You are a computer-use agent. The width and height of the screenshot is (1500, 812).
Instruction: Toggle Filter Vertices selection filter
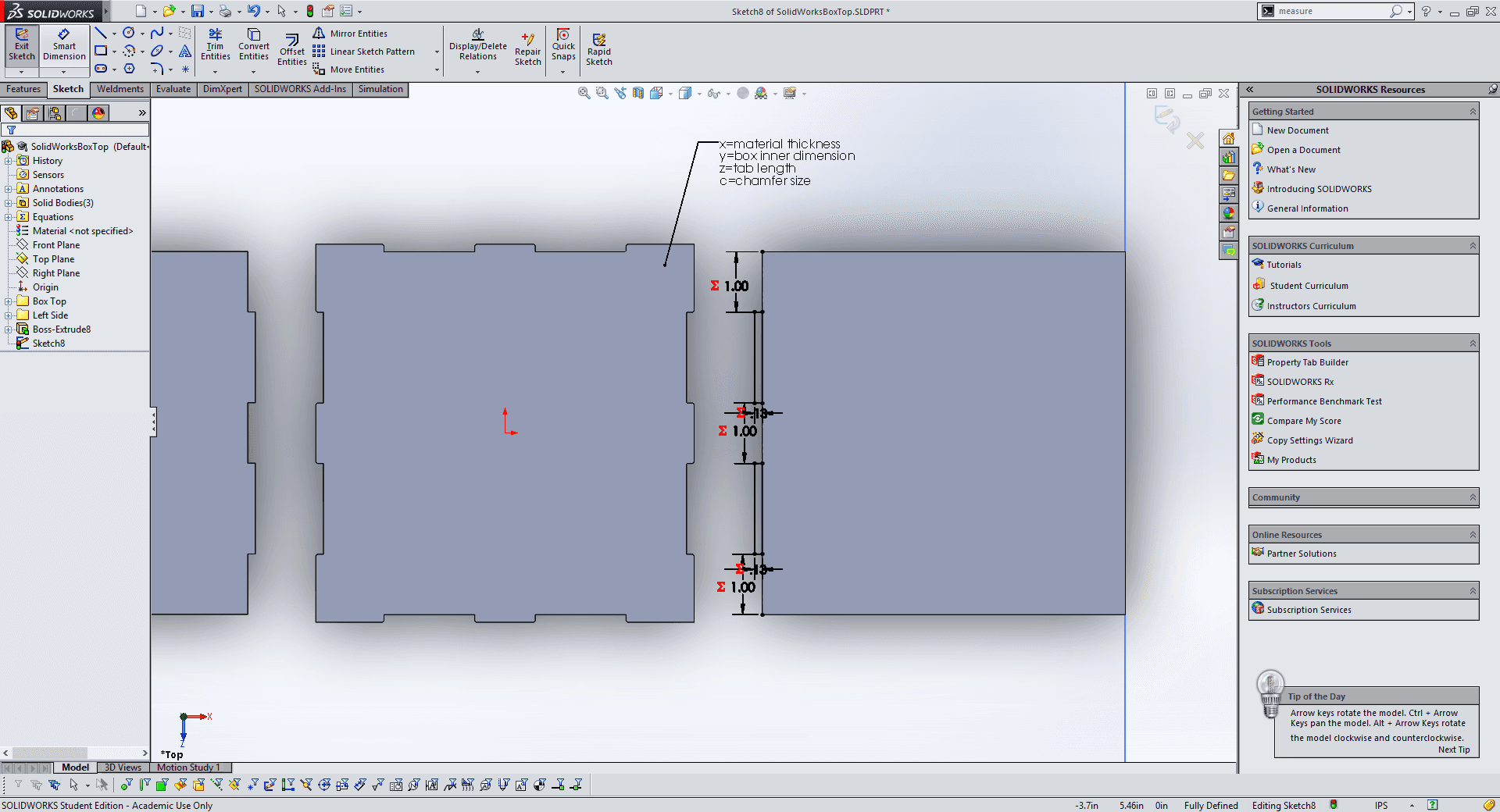[x=127, y=785]
